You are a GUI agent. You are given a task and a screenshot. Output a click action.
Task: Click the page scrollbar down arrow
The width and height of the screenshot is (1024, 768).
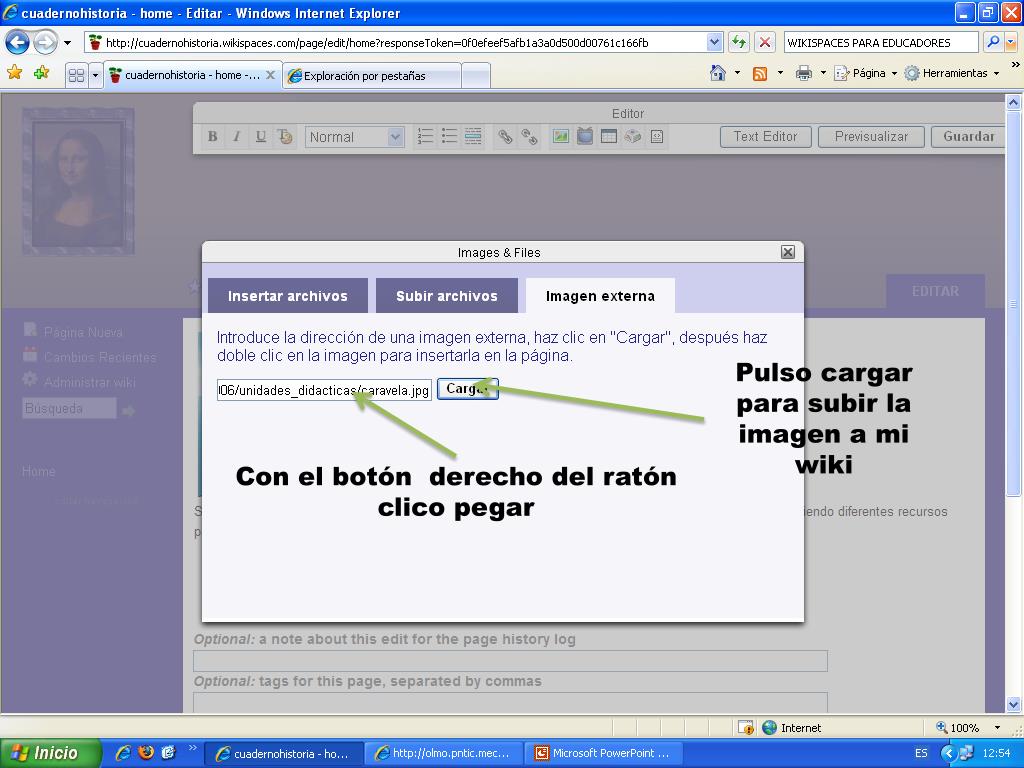1013,704
